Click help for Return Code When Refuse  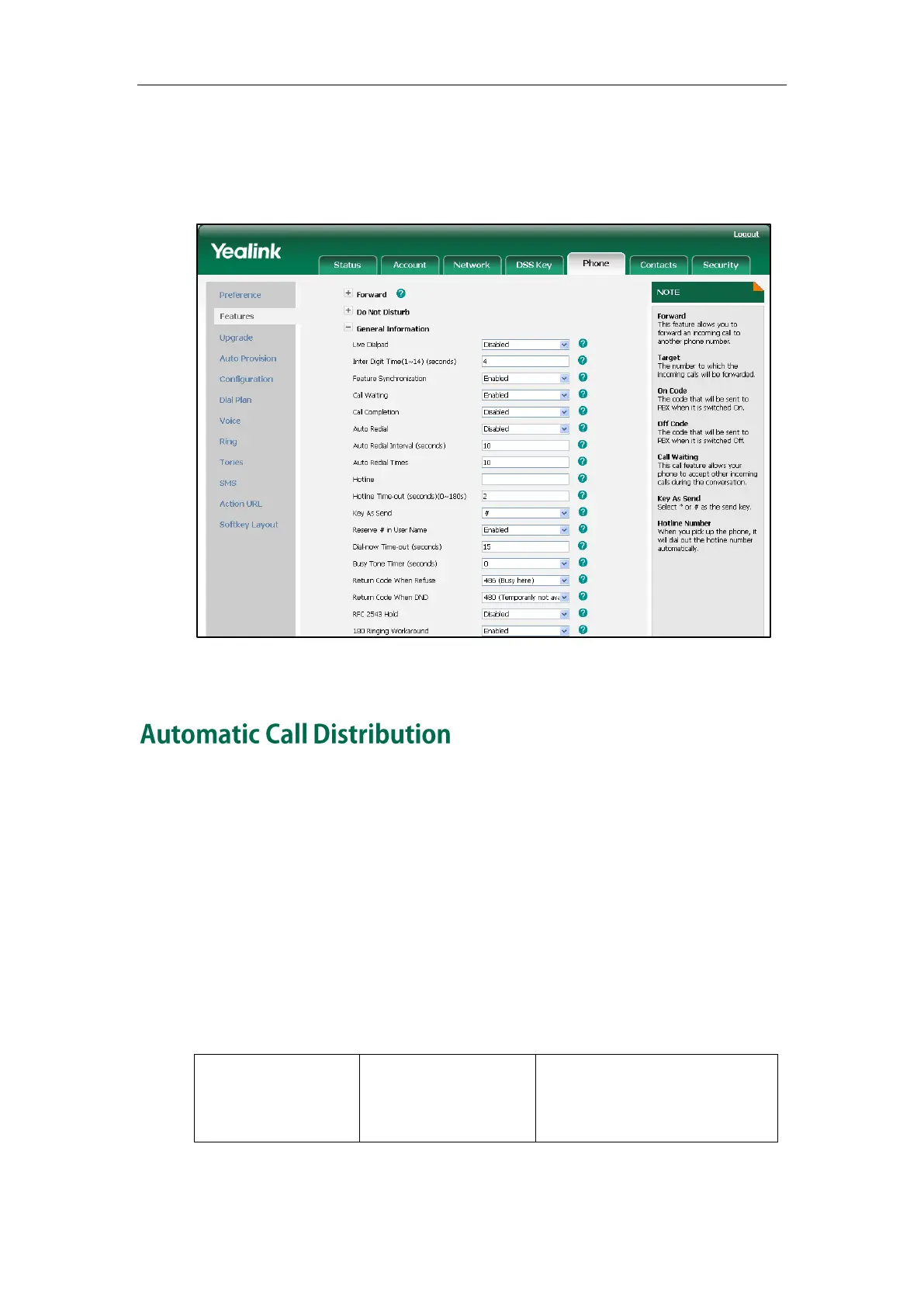tap(583, 580)
